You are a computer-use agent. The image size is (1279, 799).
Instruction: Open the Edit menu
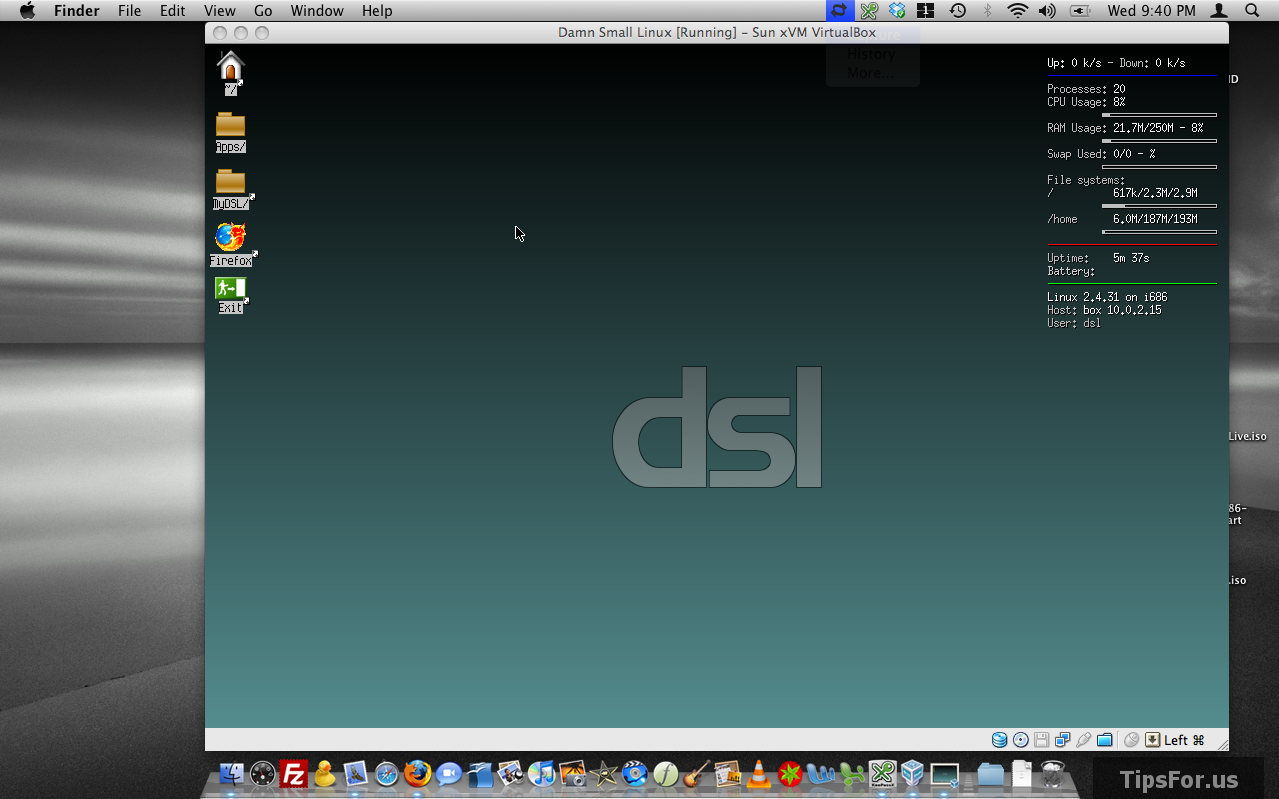(173, 11)
